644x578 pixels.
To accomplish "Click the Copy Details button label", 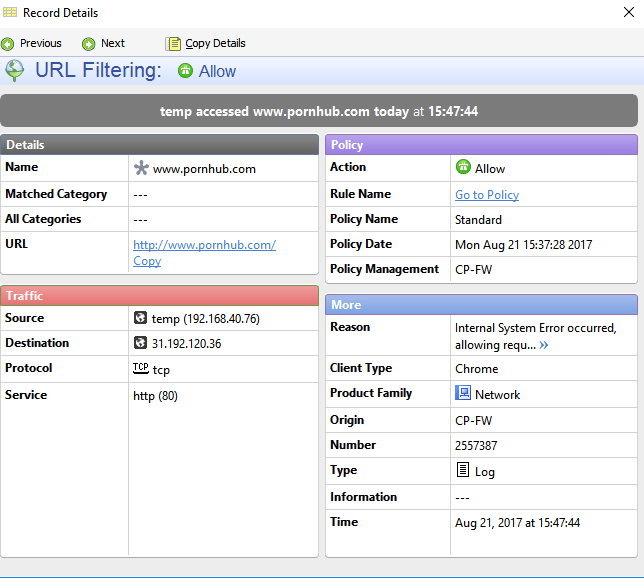I will 215,43.
